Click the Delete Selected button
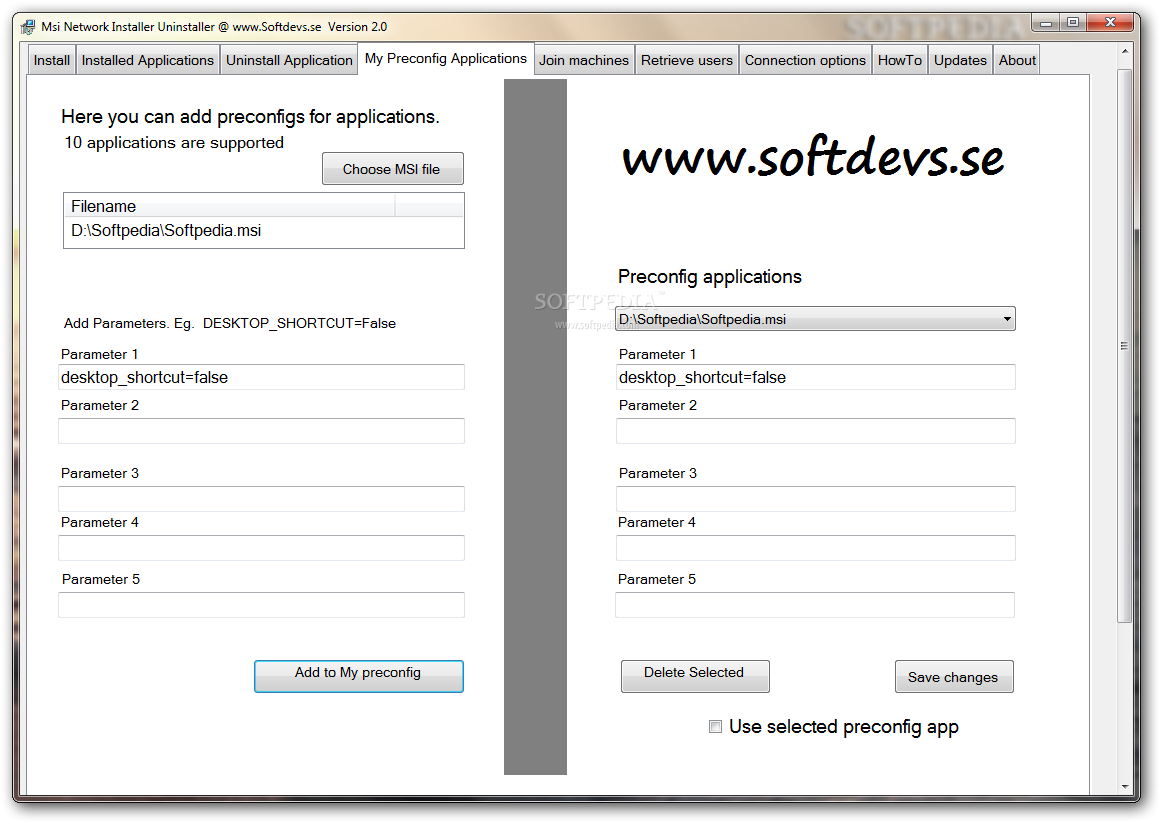The image size is (1161, 823). tap(695, 676)
